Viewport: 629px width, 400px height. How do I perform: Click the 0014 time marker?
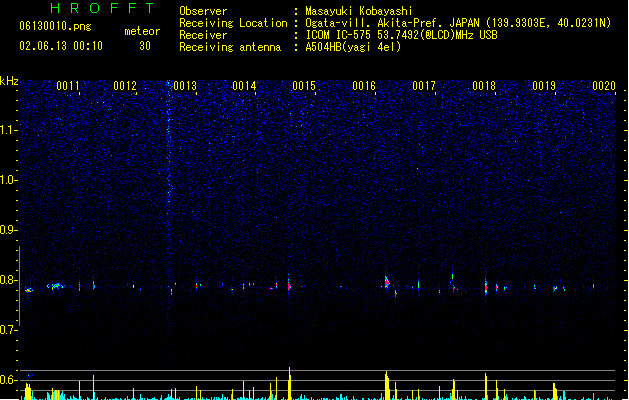tap(244, 86)
